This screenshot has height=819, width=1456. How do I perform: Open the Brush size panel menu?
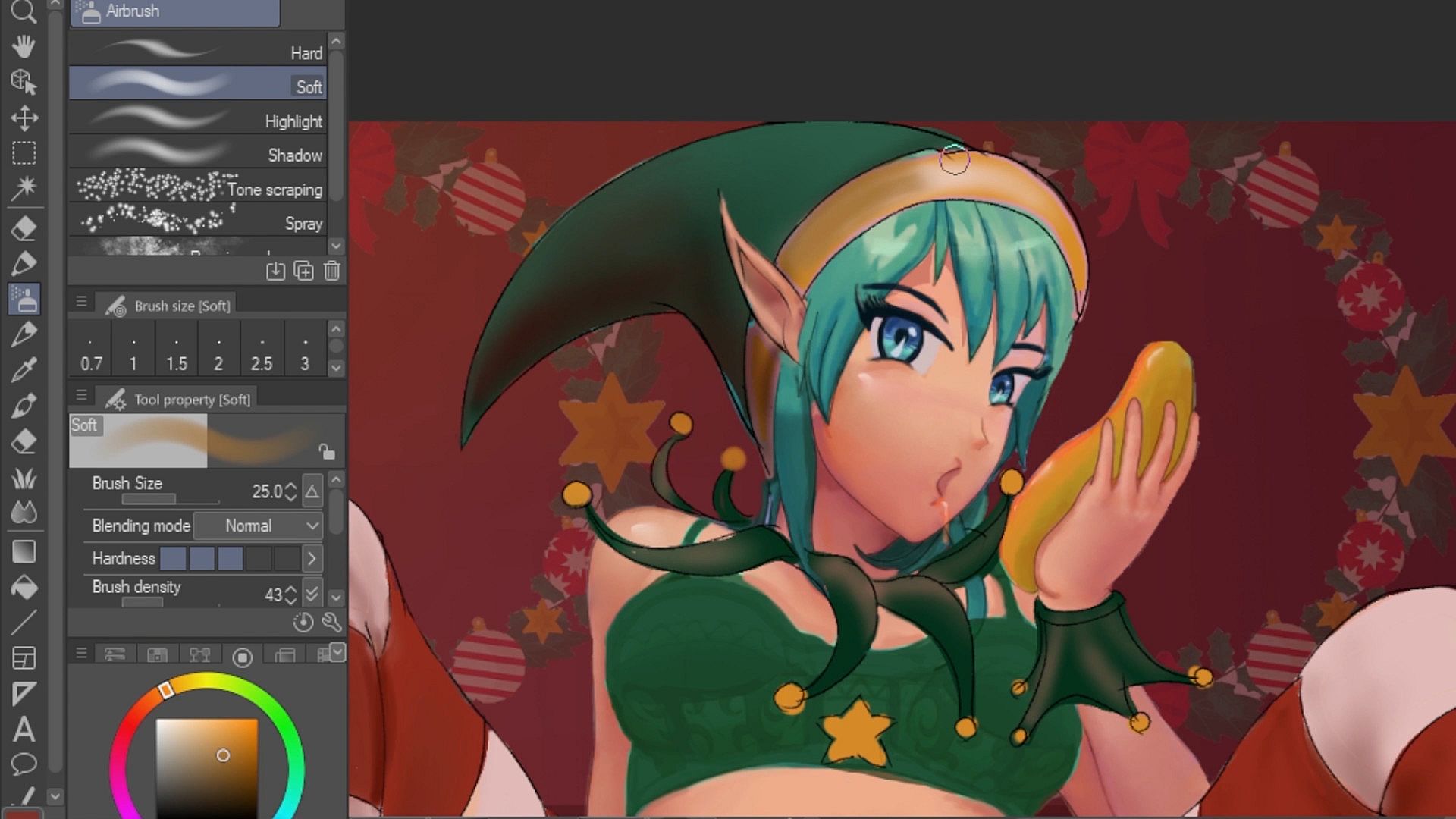[x=81, y=302]
